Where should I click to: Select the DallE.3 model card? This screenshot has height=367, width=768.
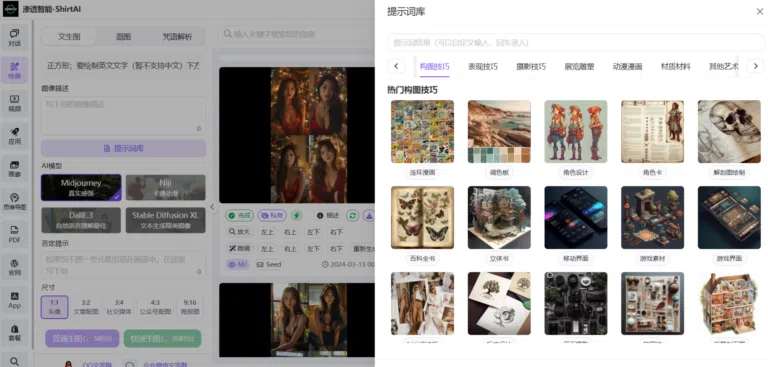tap(81, 220)
